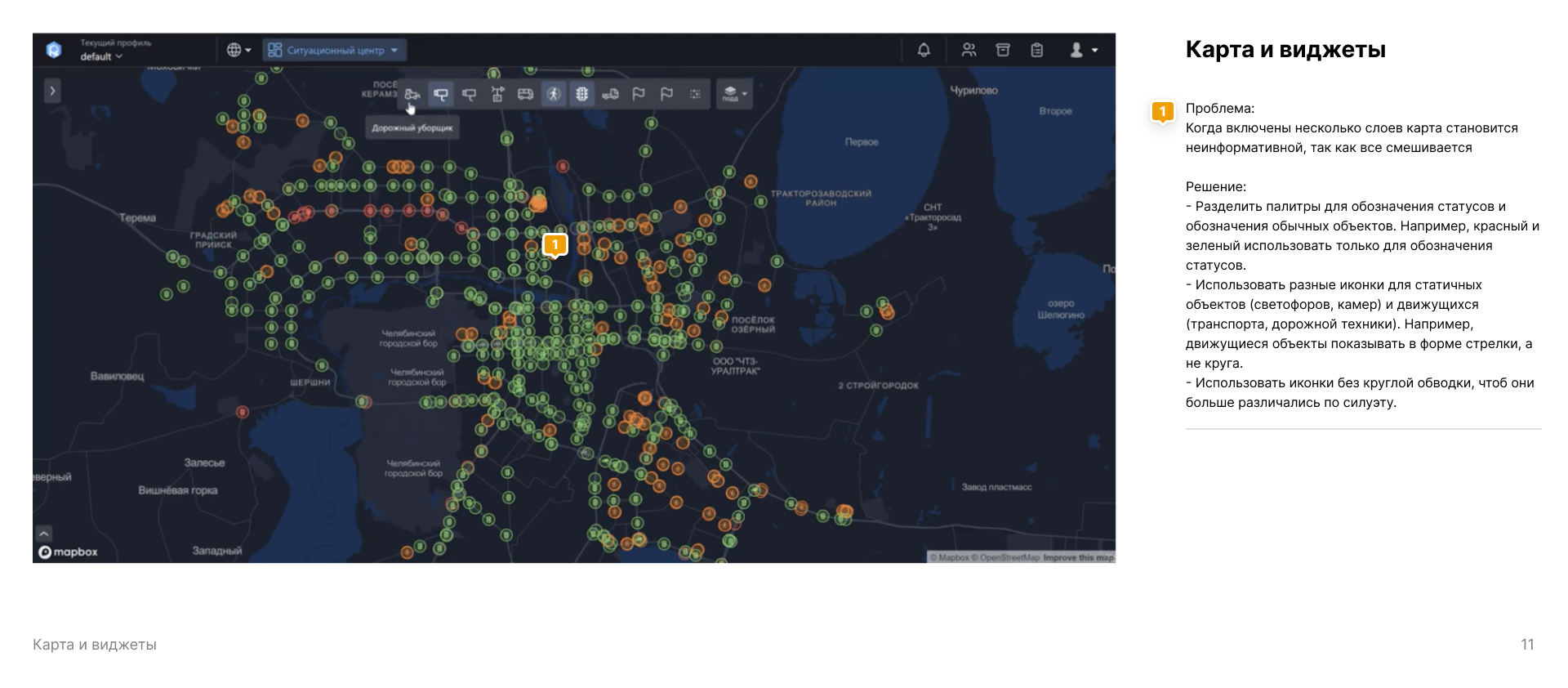Toggle the weather station layer icon
This screenshot has height=688, width=1568.
click(497, 95)
